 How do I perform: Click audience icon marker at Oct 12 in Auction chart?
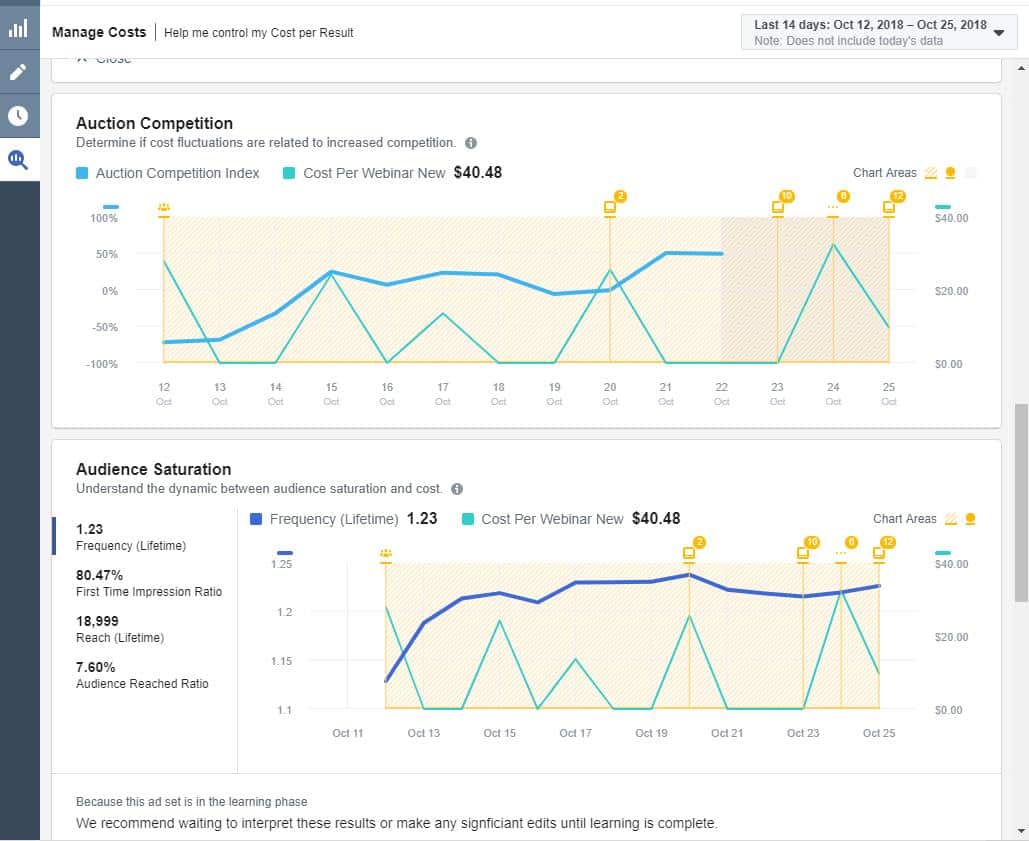click(164, 208)
